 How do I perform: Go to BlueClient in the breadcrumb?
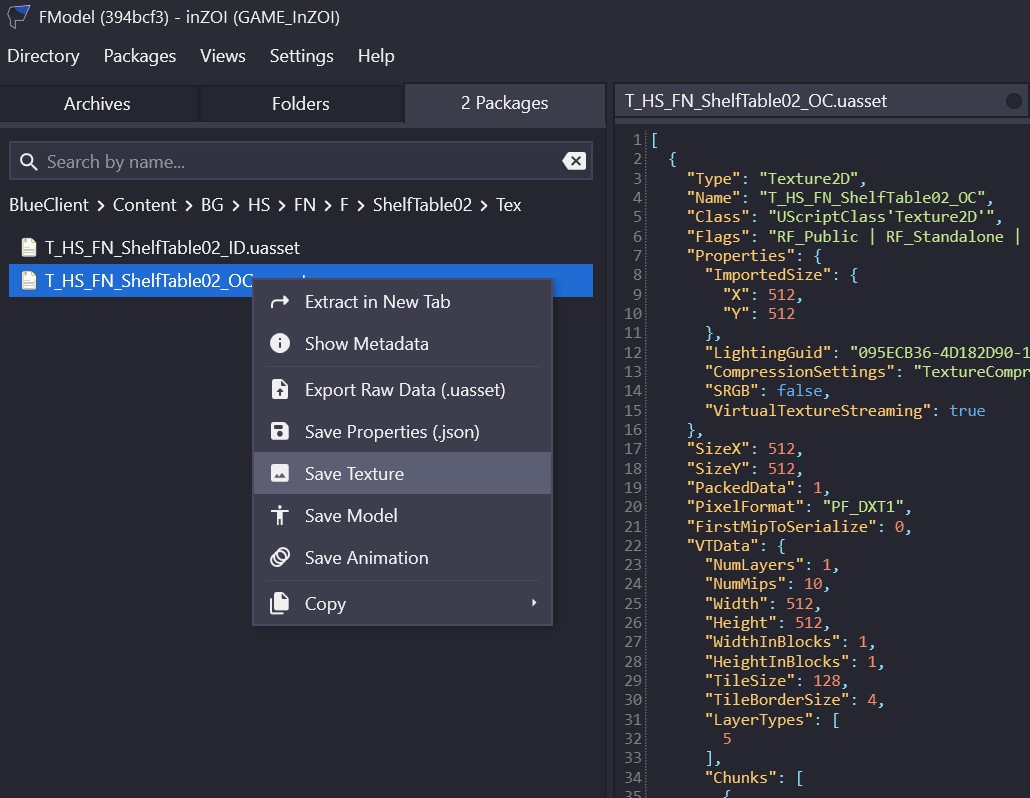(49, 205)
